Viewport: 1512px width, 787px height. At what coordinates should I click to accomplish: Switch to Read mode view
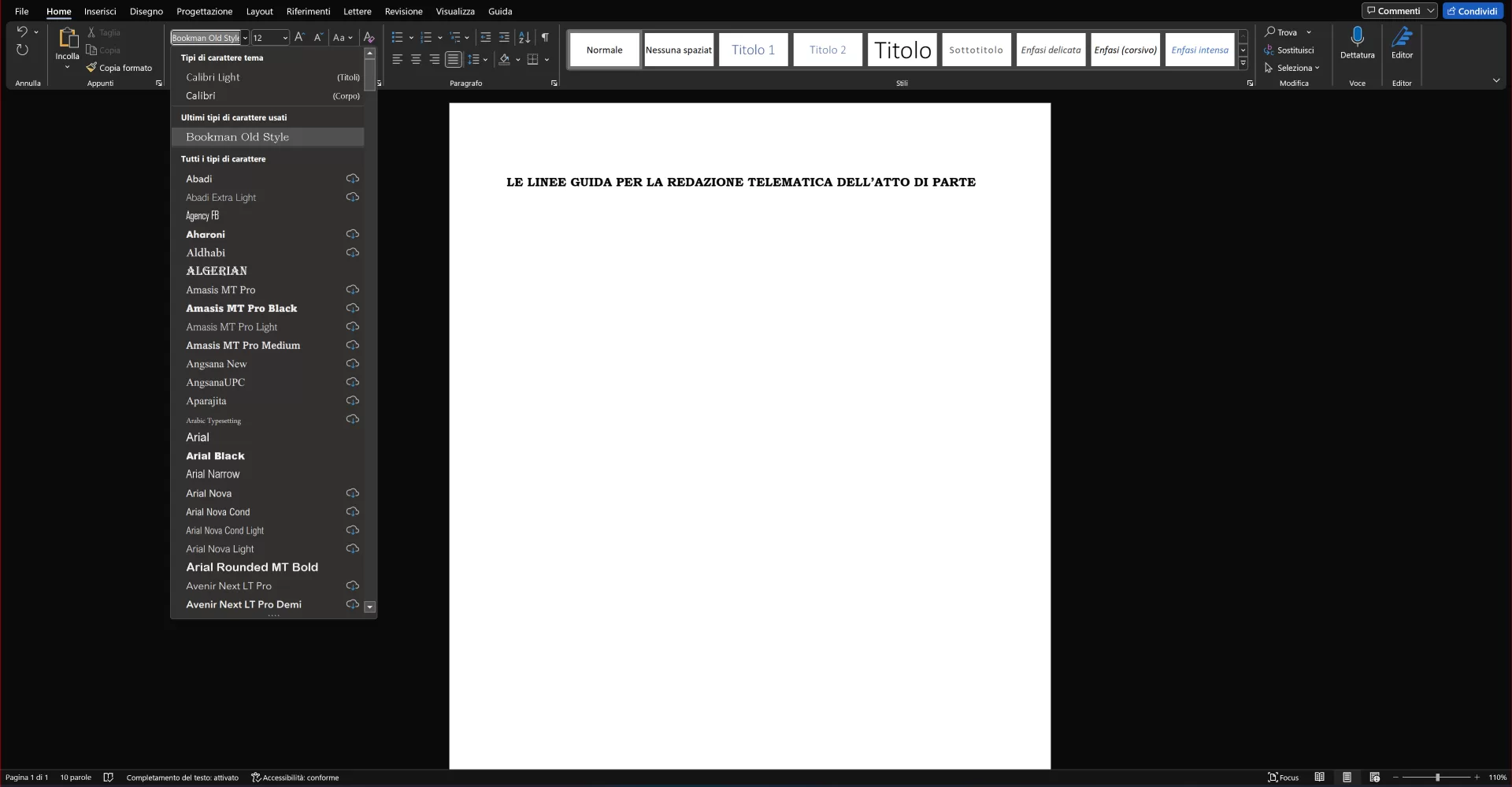click(x=1320, y=778)
